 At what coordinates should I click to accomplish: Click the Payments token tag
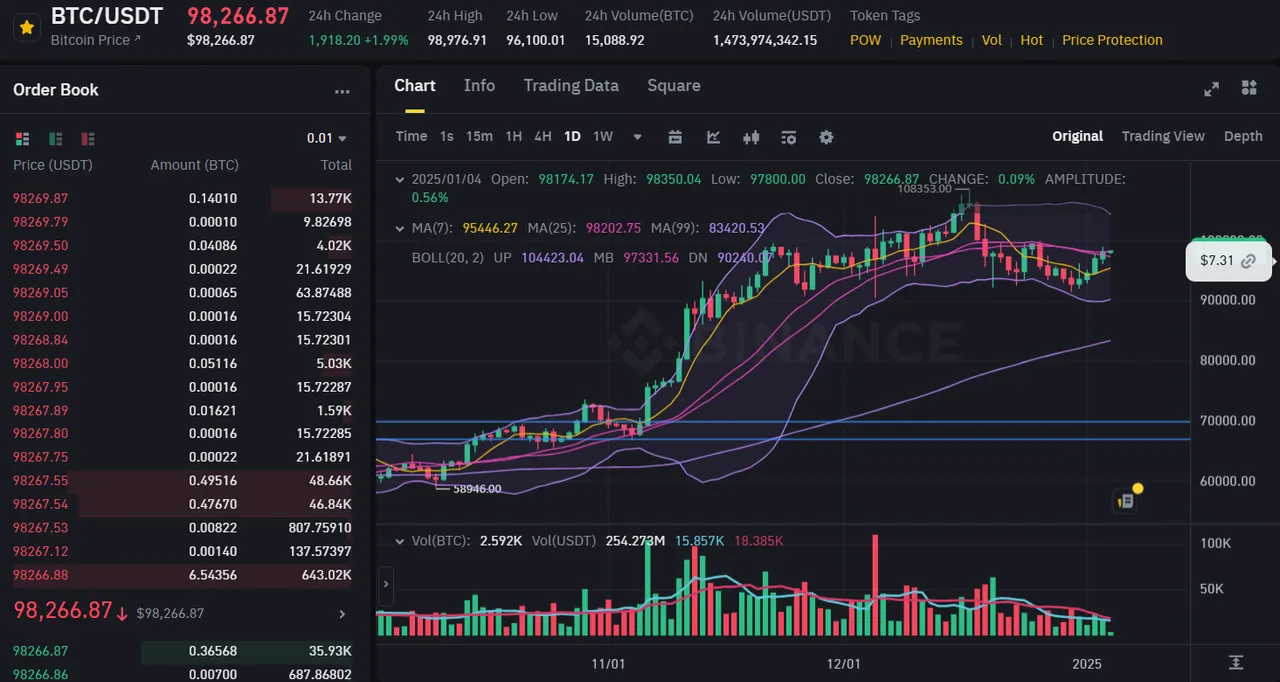931,40
